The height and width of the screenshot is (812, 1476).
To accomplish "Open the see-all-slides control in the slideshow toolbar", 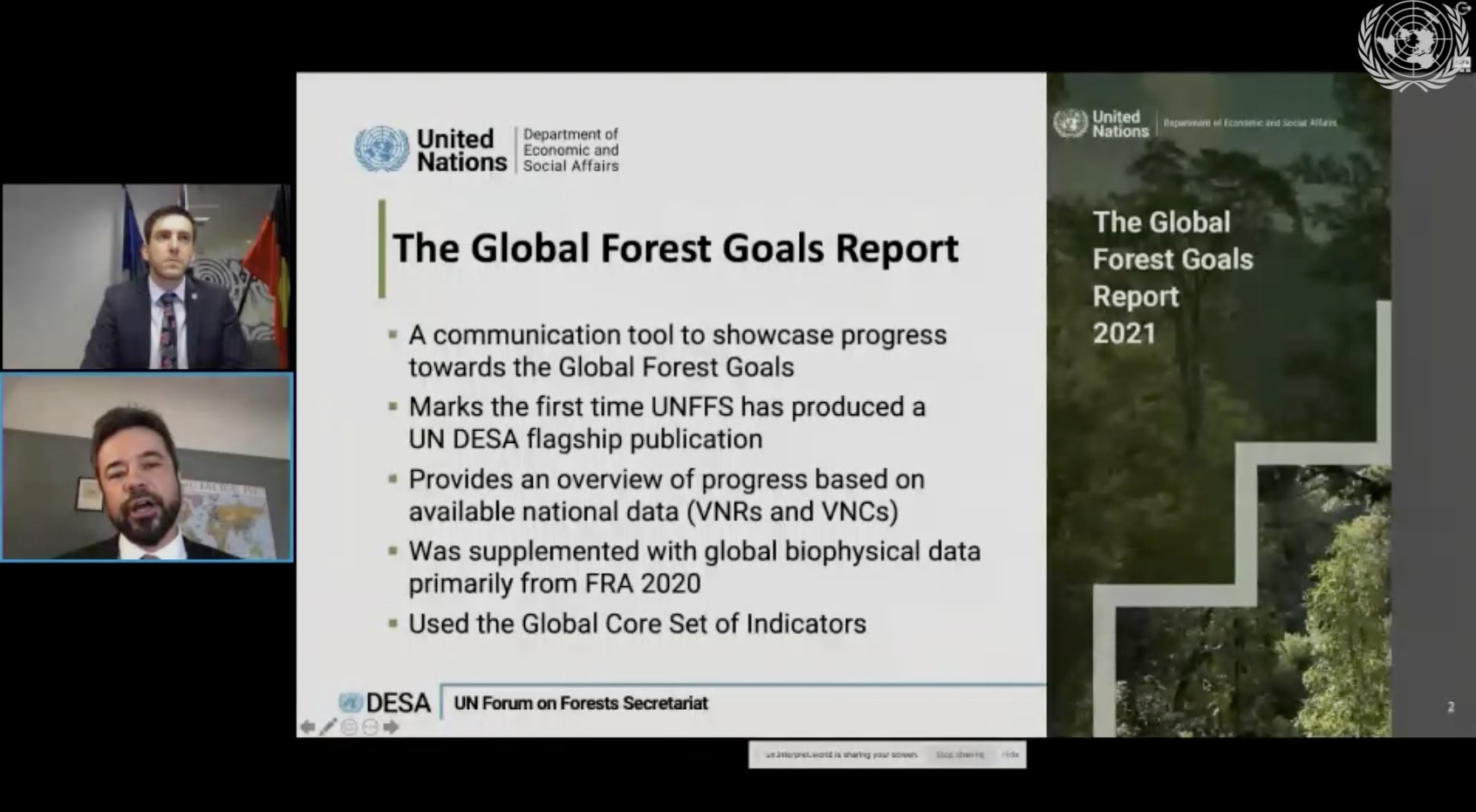I will click(349, 727).
